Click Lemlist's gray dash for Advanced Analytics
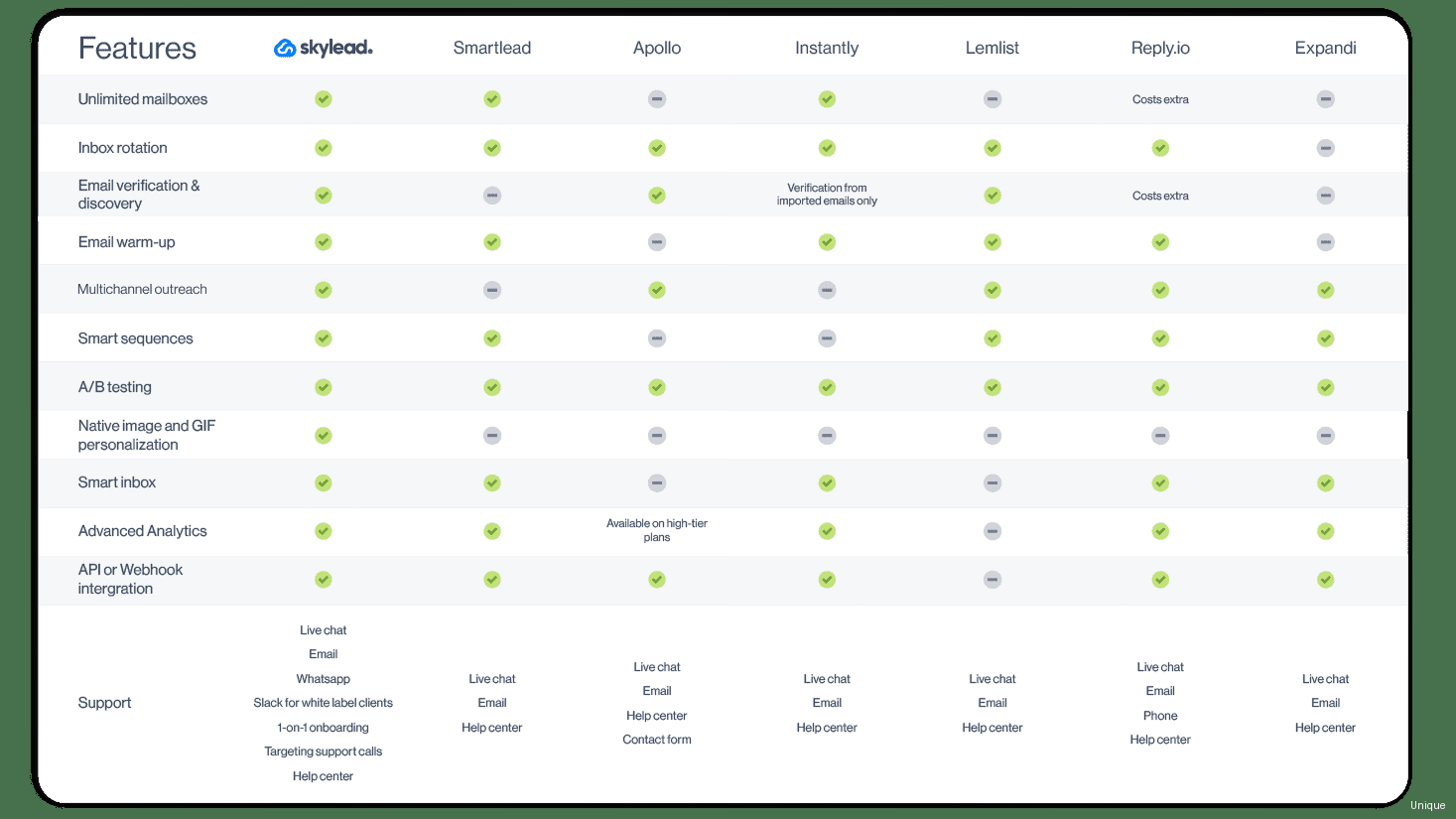Viewport: 1456px width, 819px height. (993, 531)
